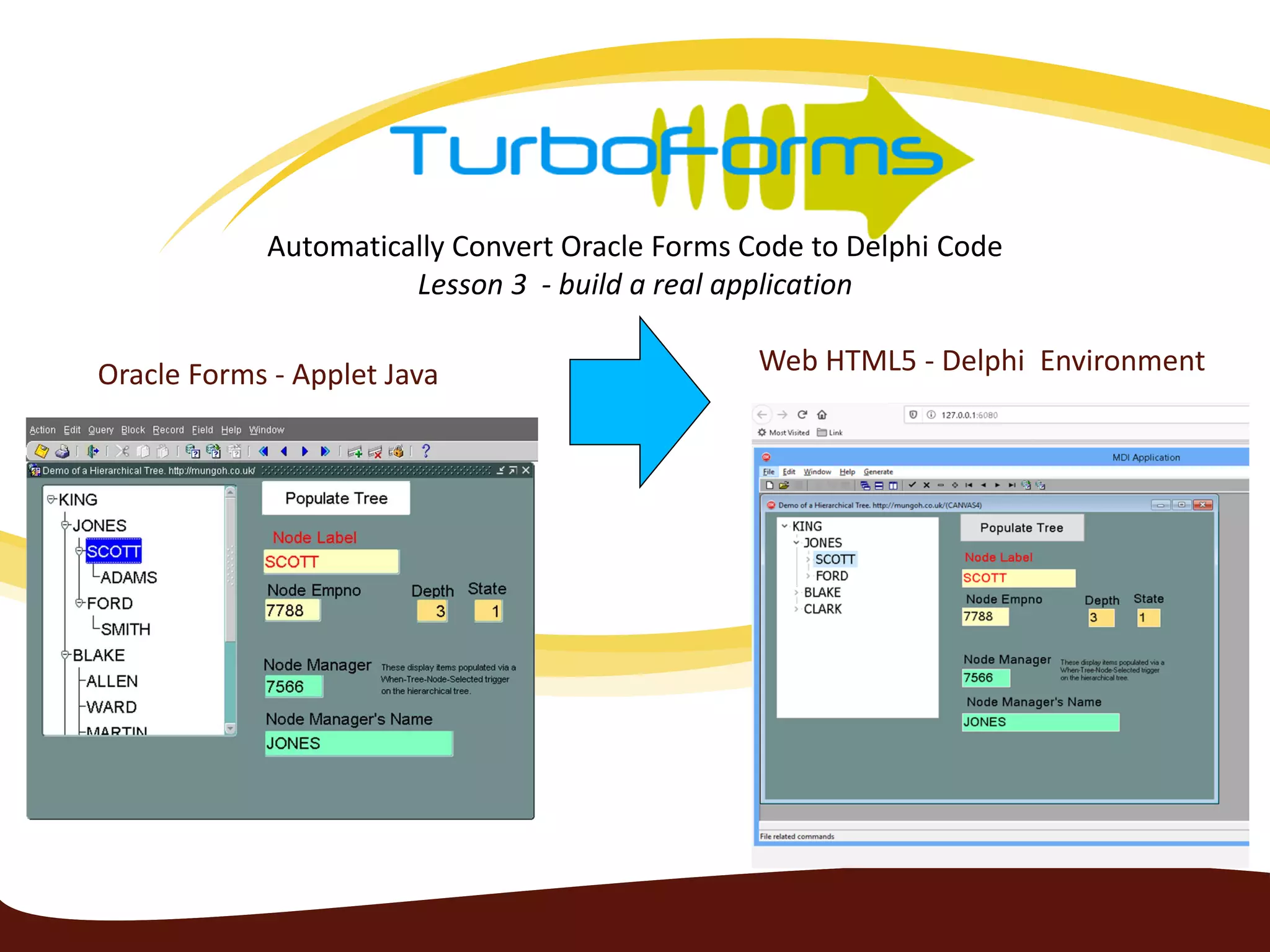1270x952 pixels.
Task: Click the First Record icon in MDI toolbar
Action: [969, 485]
